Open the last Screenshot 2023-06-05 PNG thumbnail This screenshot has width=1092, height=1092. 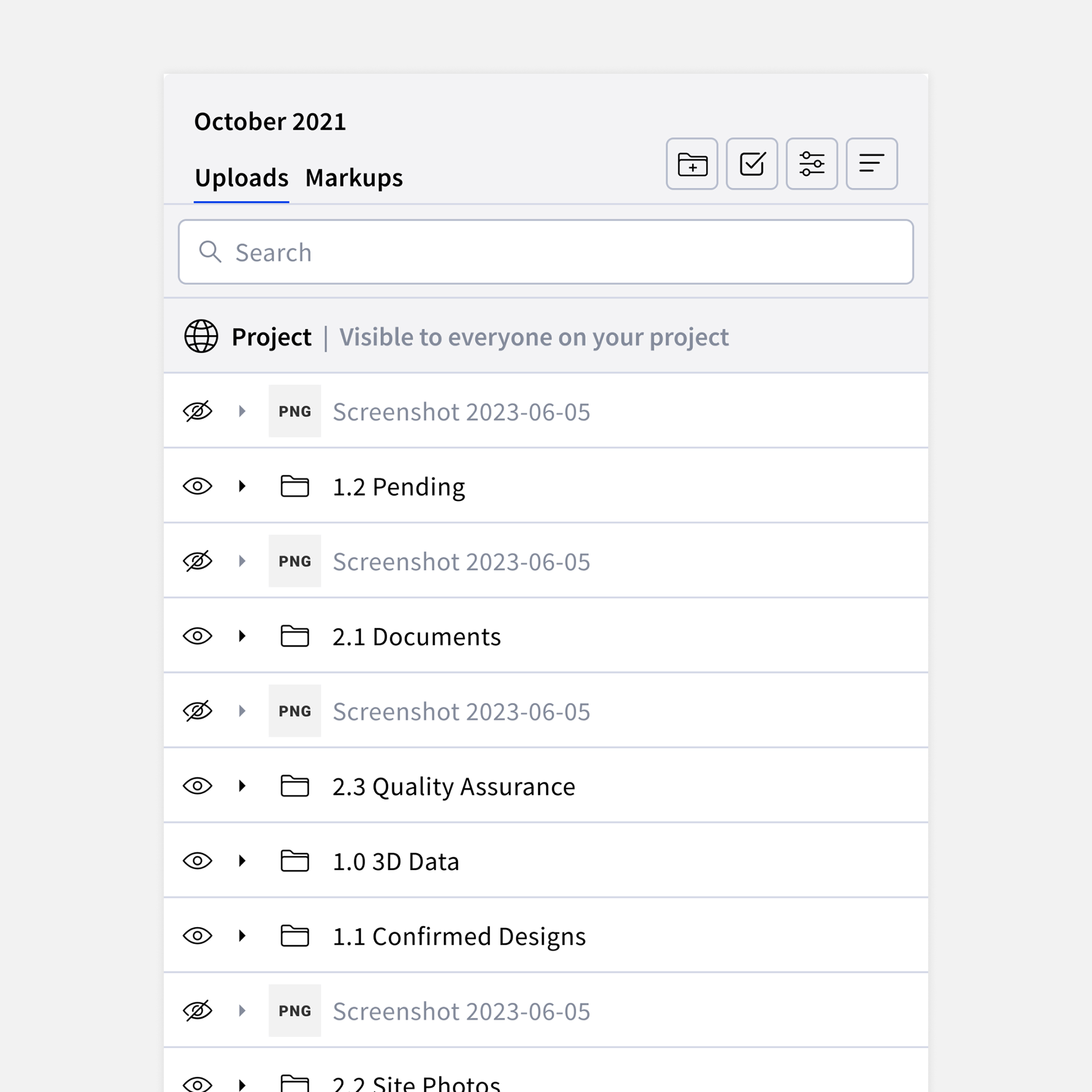(x=295, y=1011)
